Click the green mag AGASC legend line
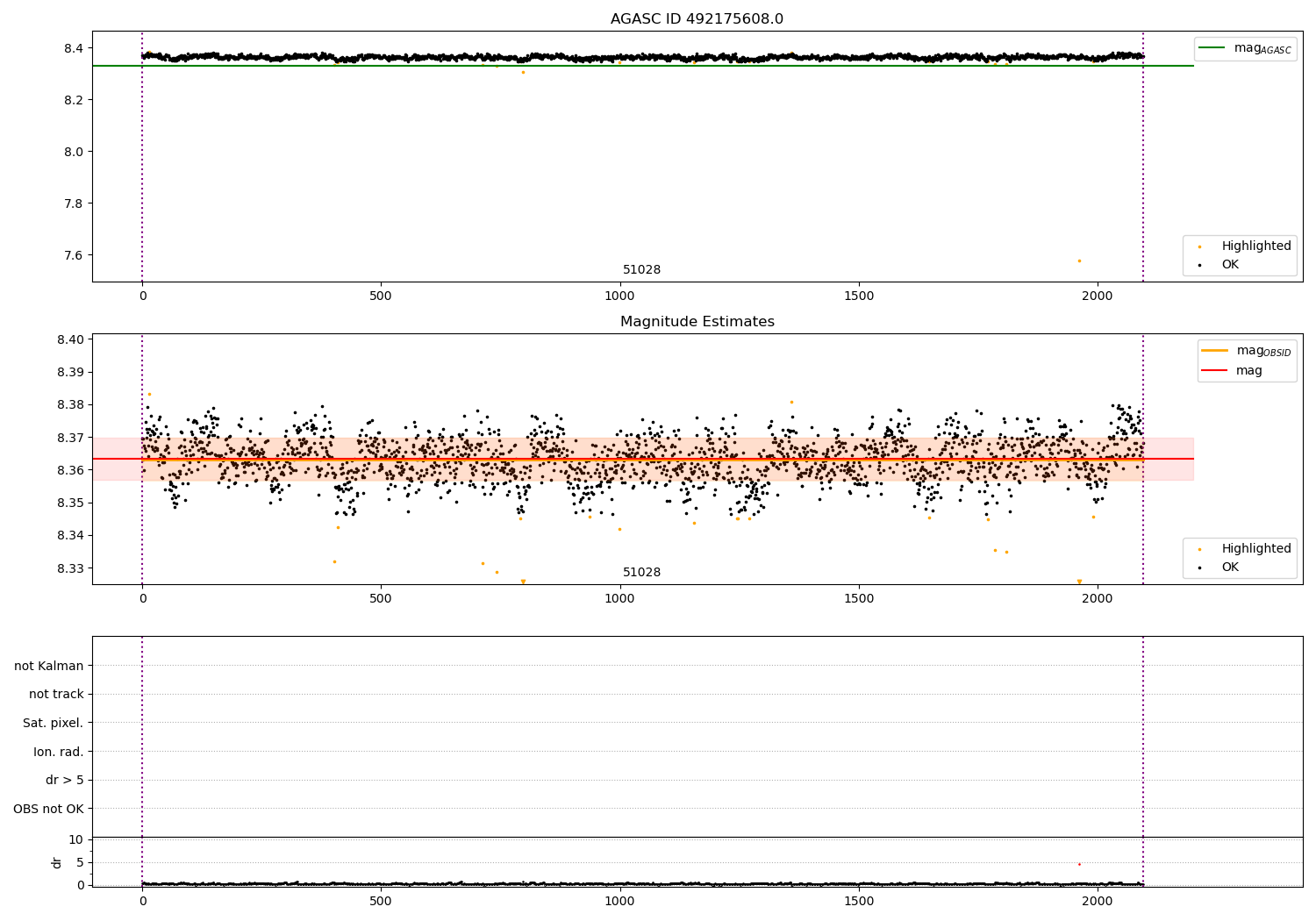This screenshot has width=1316, height=921. (x=1212, y=47)
